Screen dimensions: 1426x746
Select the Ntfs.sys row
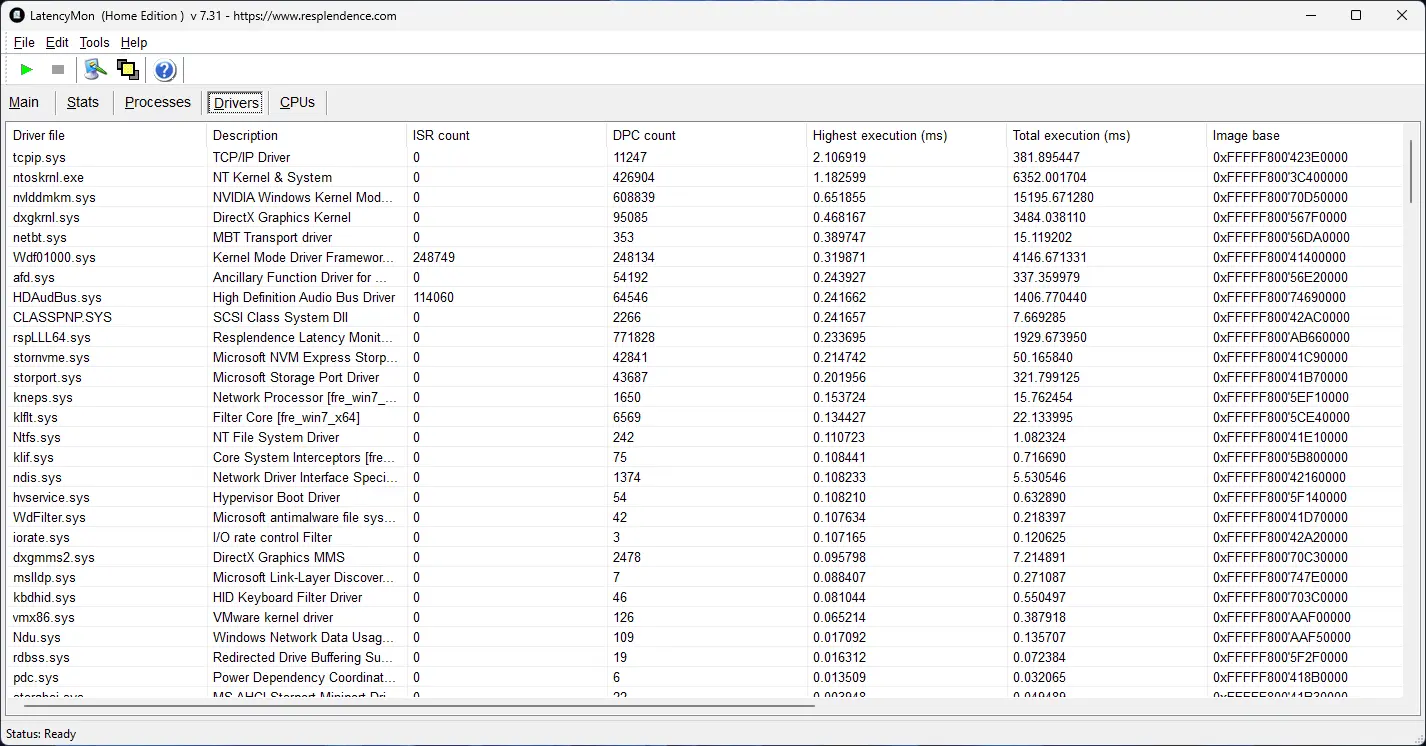click(x=705, y=437)
